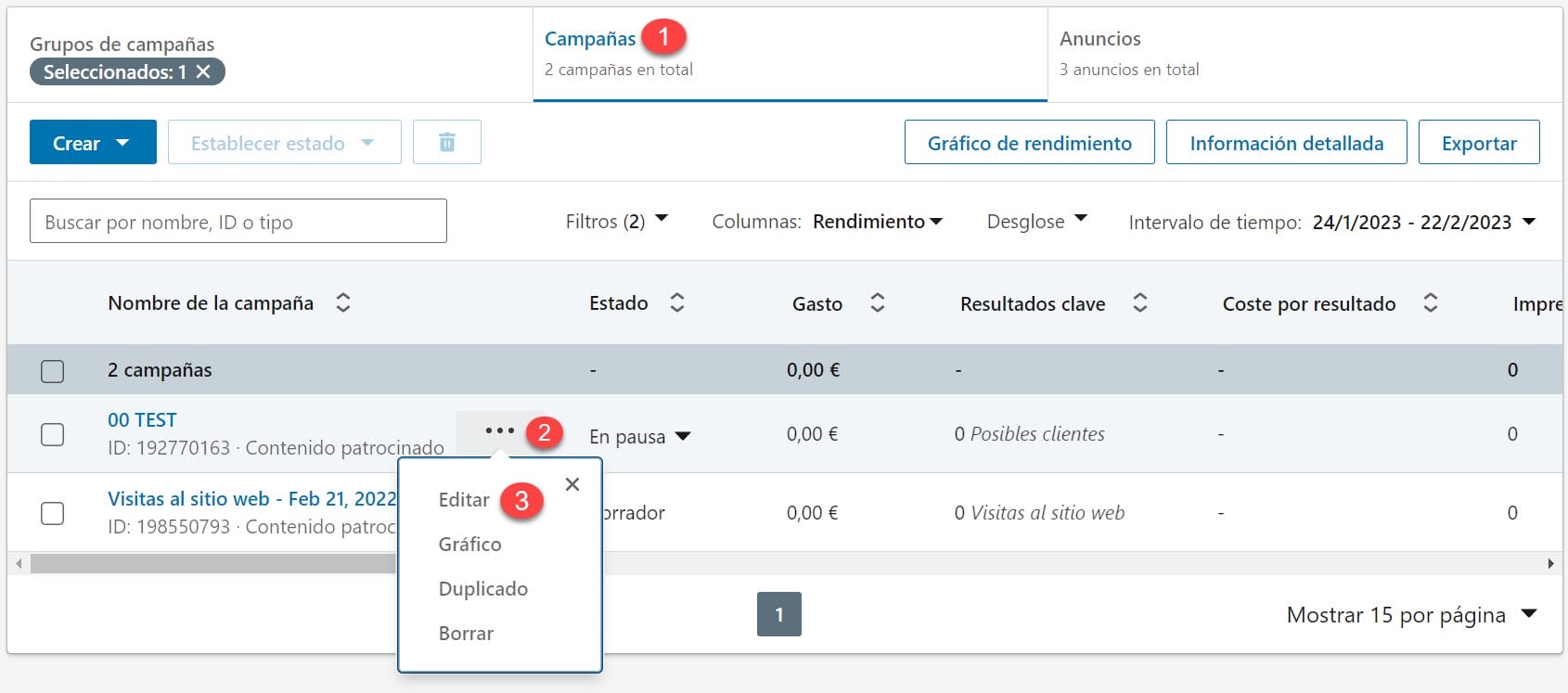Viewport: 1568px width, 693px height.
Task: Switch to the Campañas tab
Action: (790, 53)
